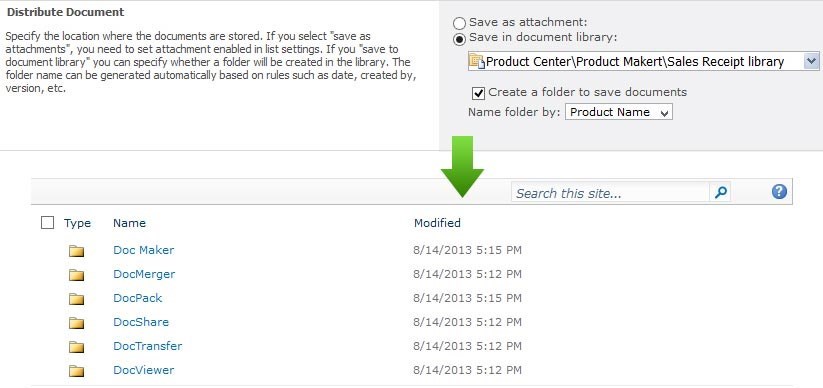Tick the select-all checkbox in the list header
The height and width of the screenshot is (388, 823).
point(47,223)
